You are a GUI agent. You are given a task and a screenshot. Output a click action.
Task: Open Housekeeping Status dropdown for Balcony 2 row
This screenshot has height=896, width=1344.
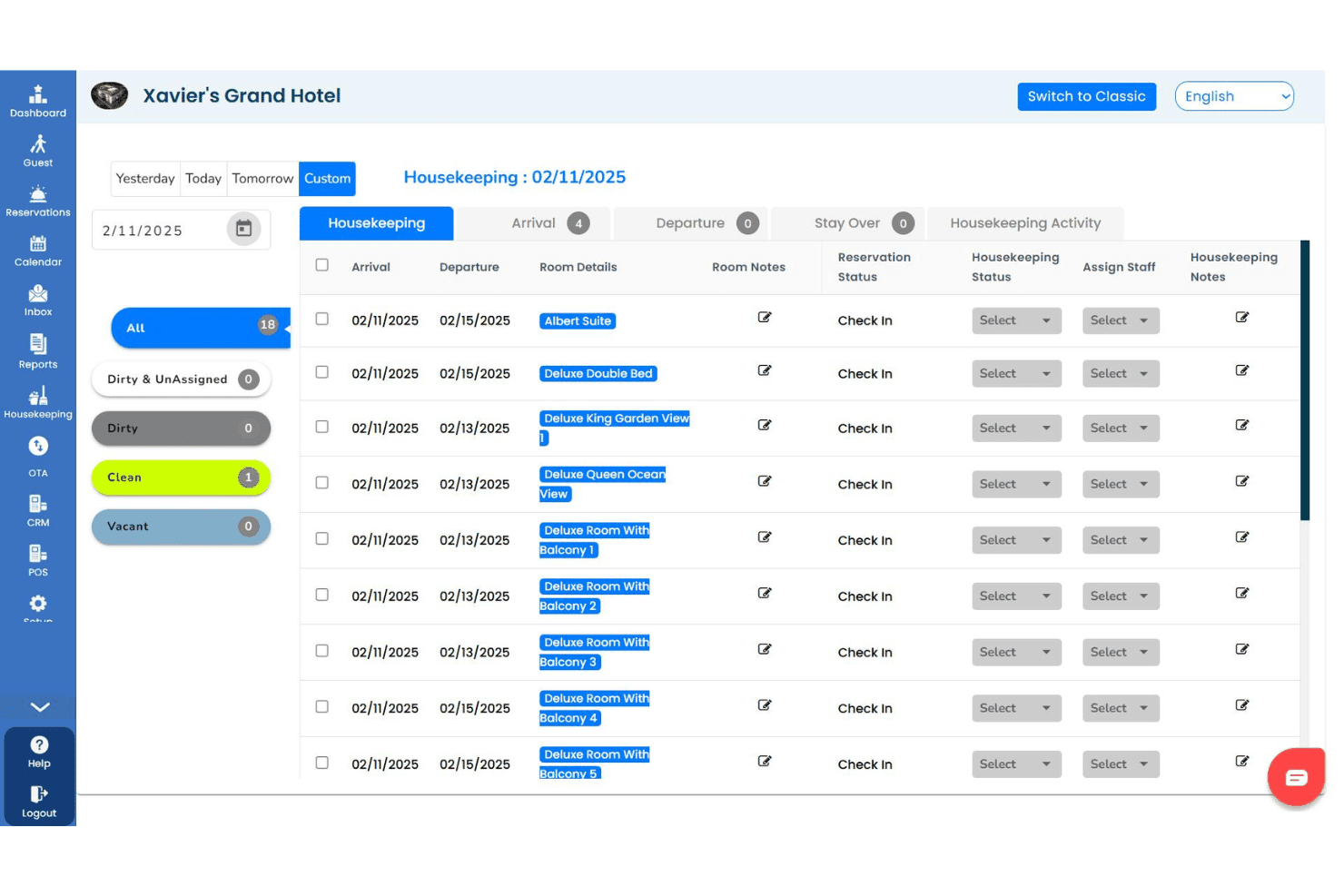(x=1016, y=596)
